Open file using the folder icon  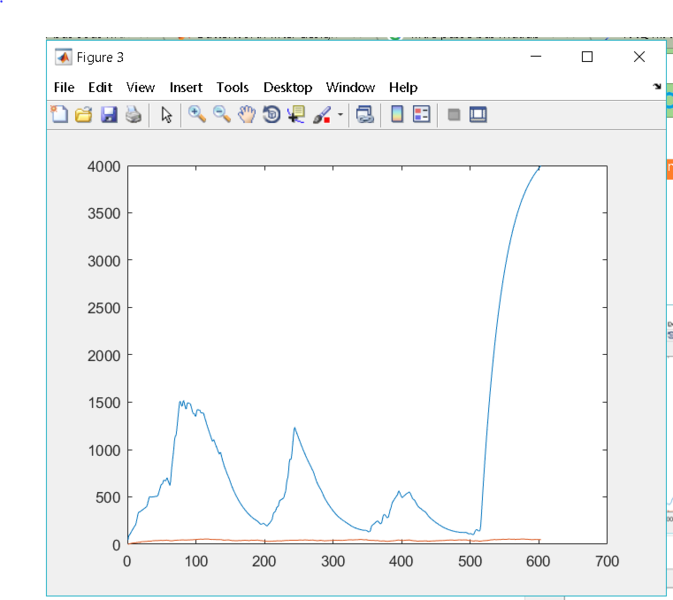coord(84,115)
